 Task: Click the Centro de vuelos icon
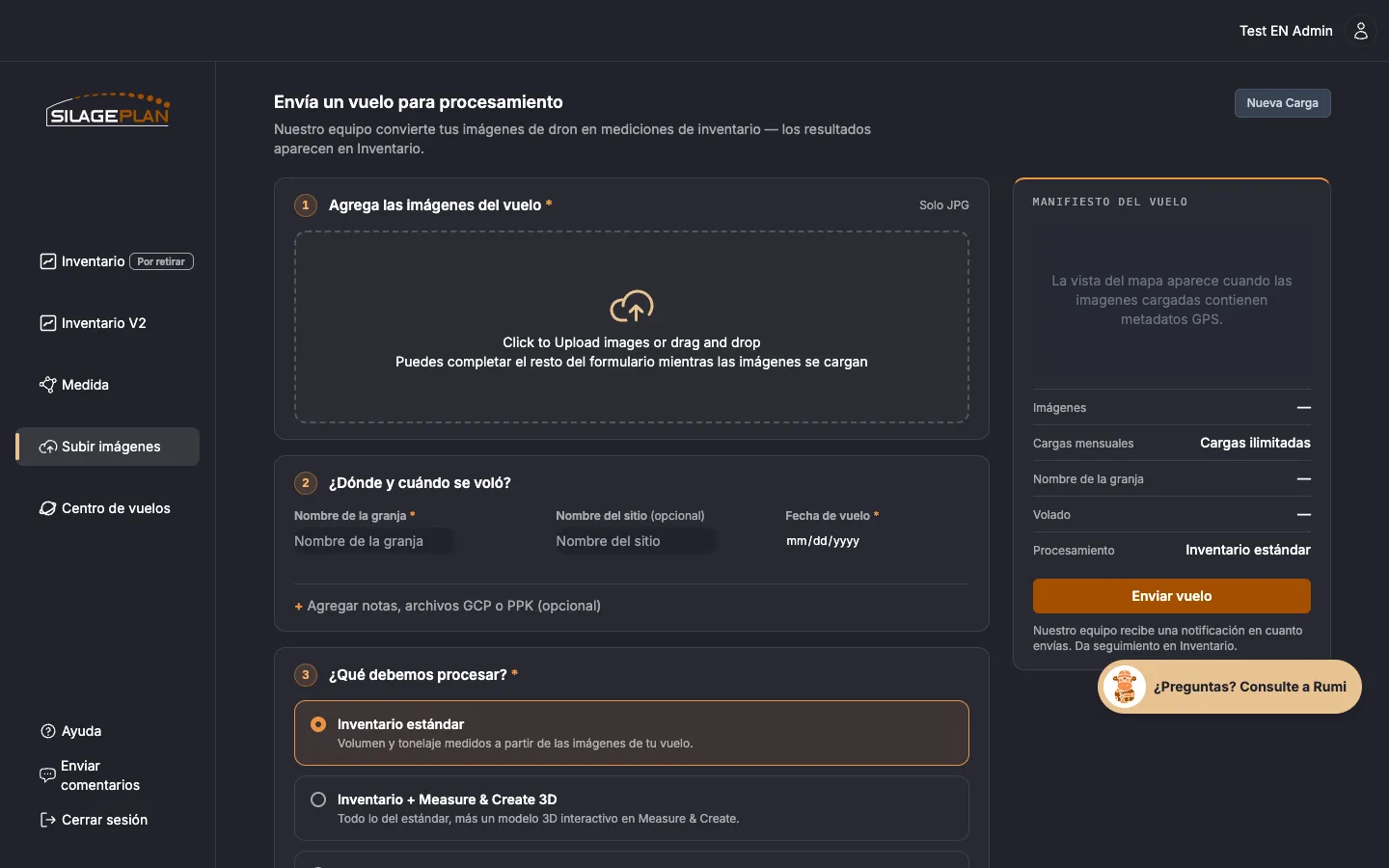(x=47, y=508)
